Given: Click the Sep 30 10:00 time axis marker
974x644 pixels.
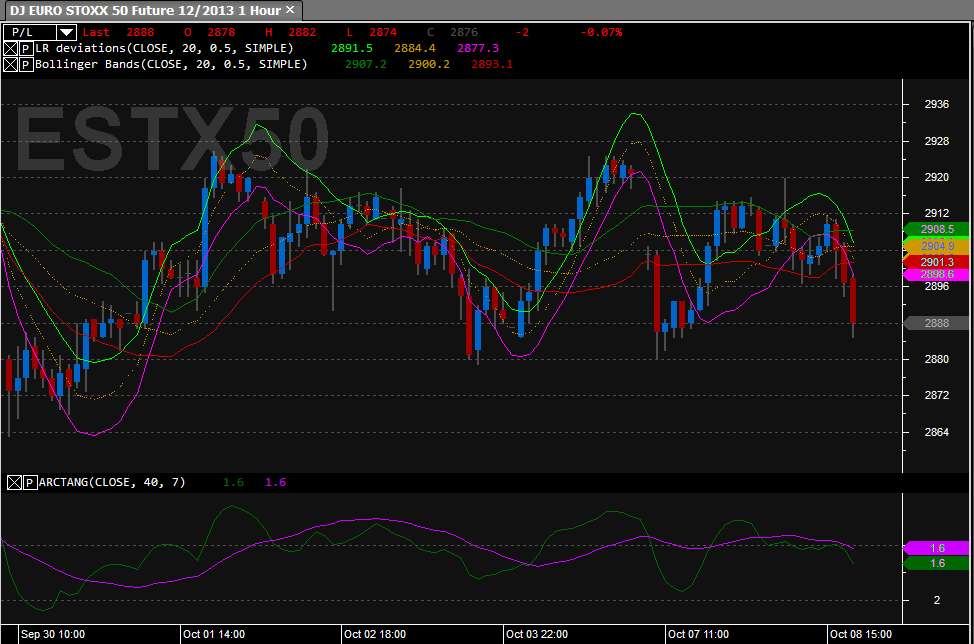Looking at the screenshot, I should [x=53, y=634].
